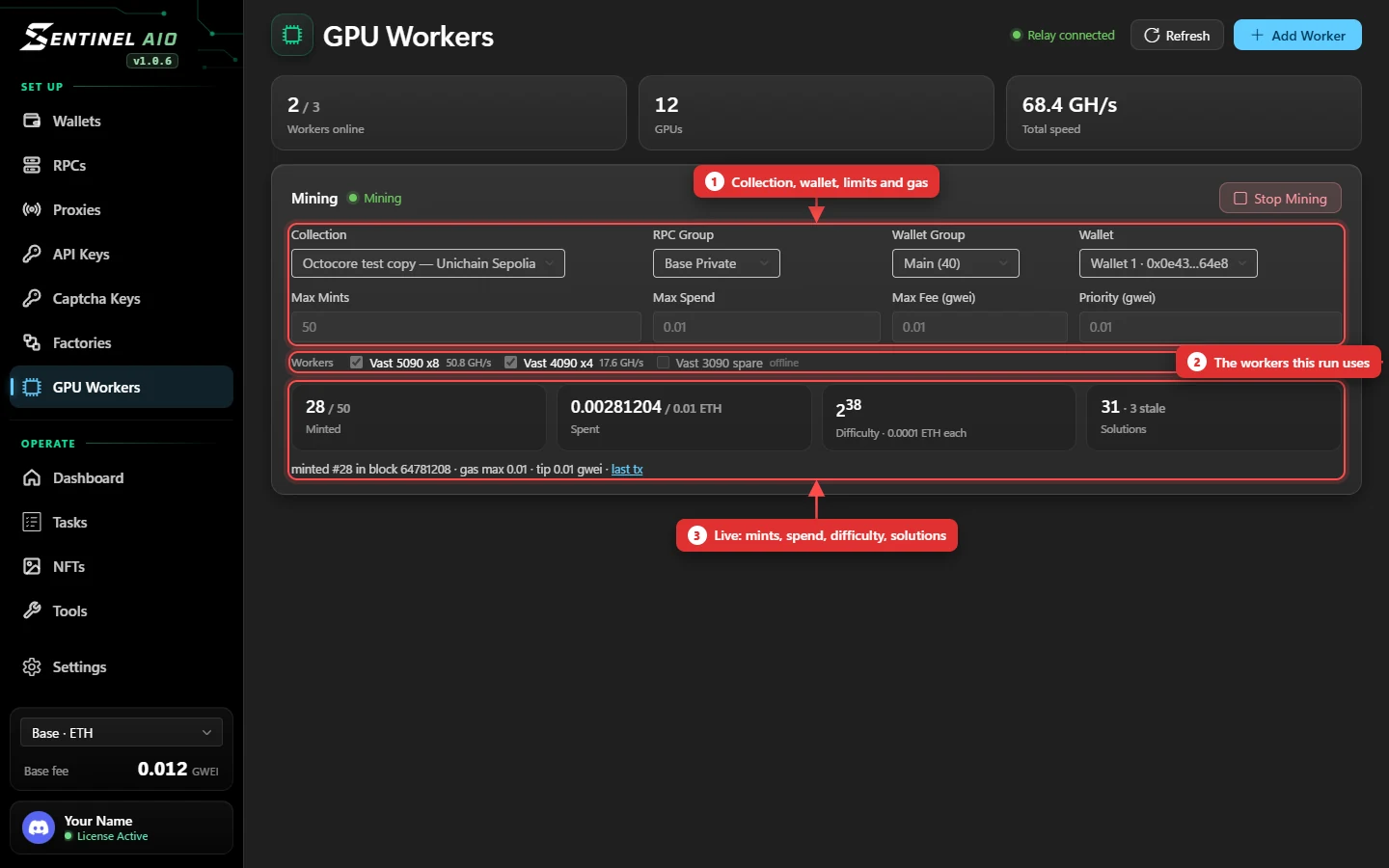Open the Tasks menu item
Screen dimensions: 1389x868
click(x=122, y=522)
